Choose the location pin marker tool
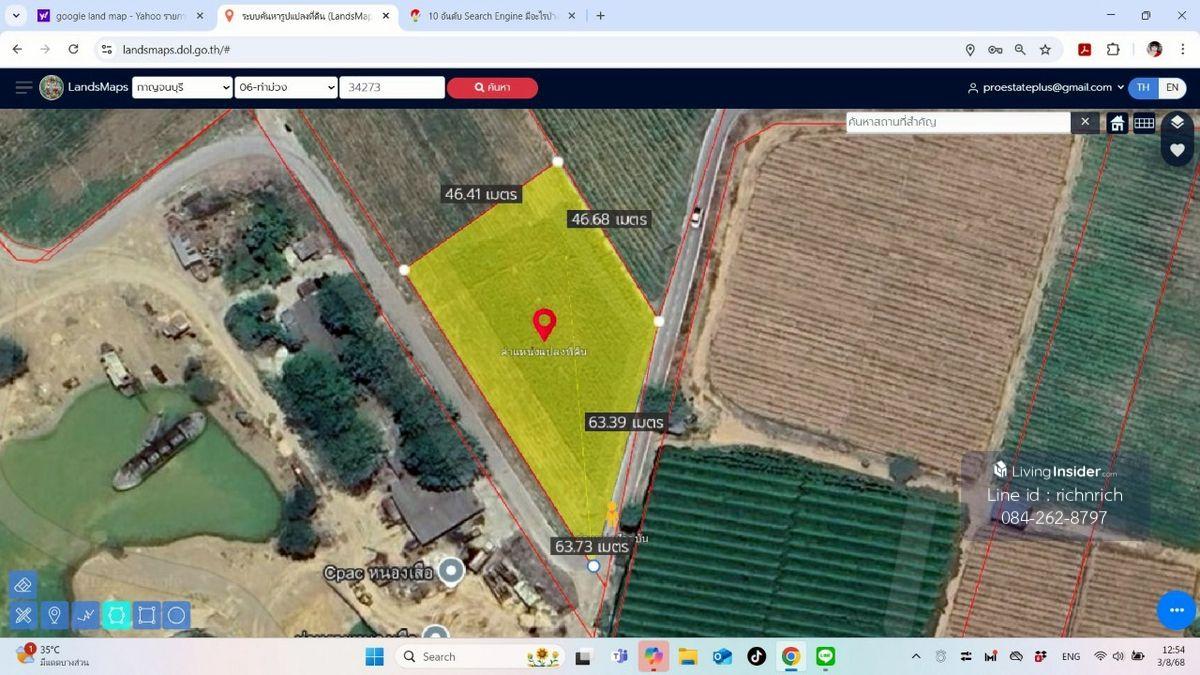 [55, 615]
